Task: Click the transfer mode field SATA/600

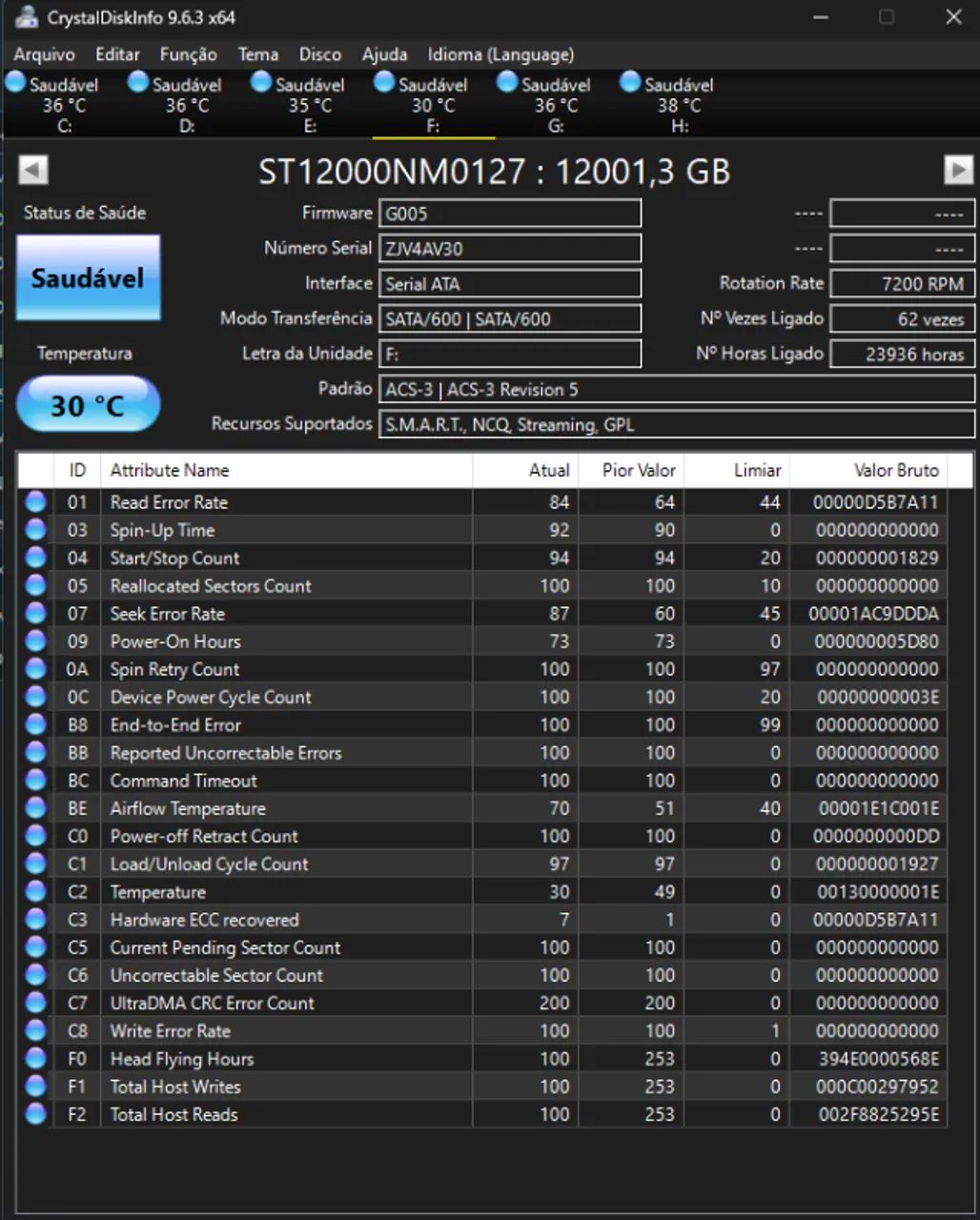Action: point(510,319)
